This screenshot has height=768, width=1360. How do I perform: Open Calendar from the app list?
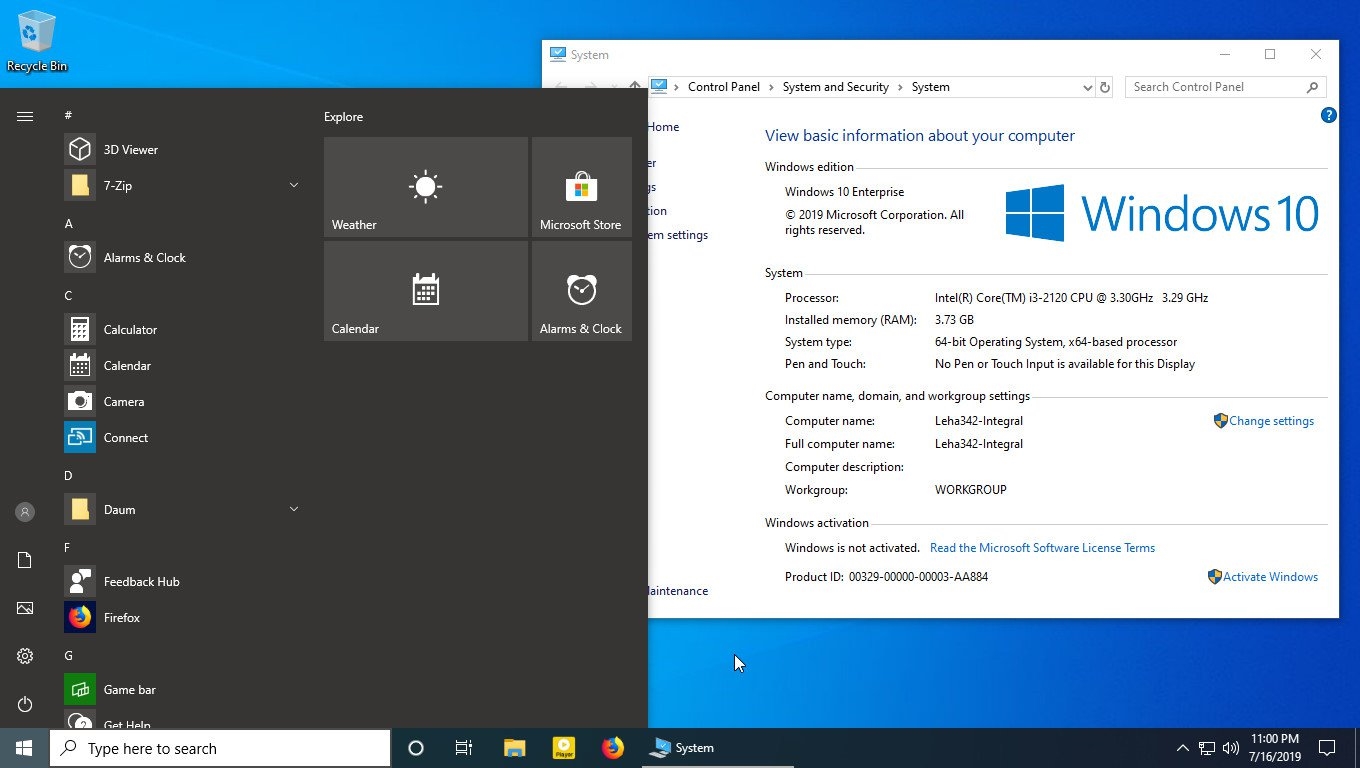[182, 366]
